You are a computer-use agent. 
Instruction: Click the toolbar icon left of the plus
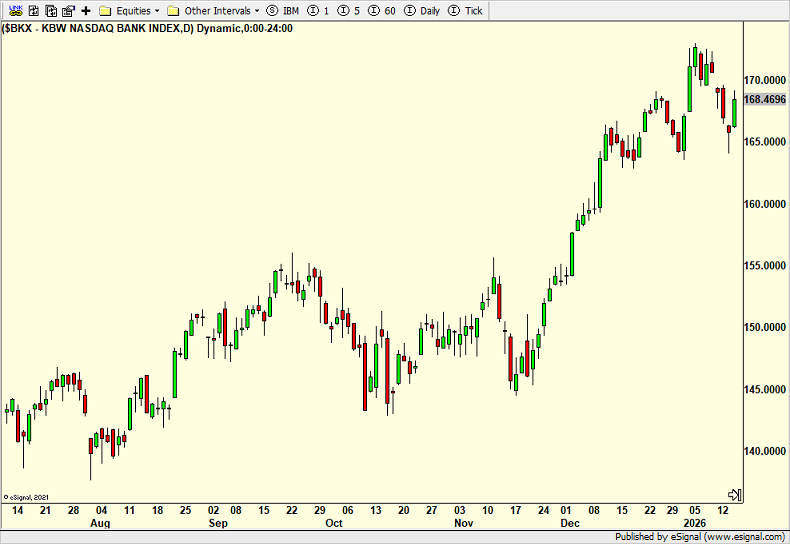[x=68, y=10]
